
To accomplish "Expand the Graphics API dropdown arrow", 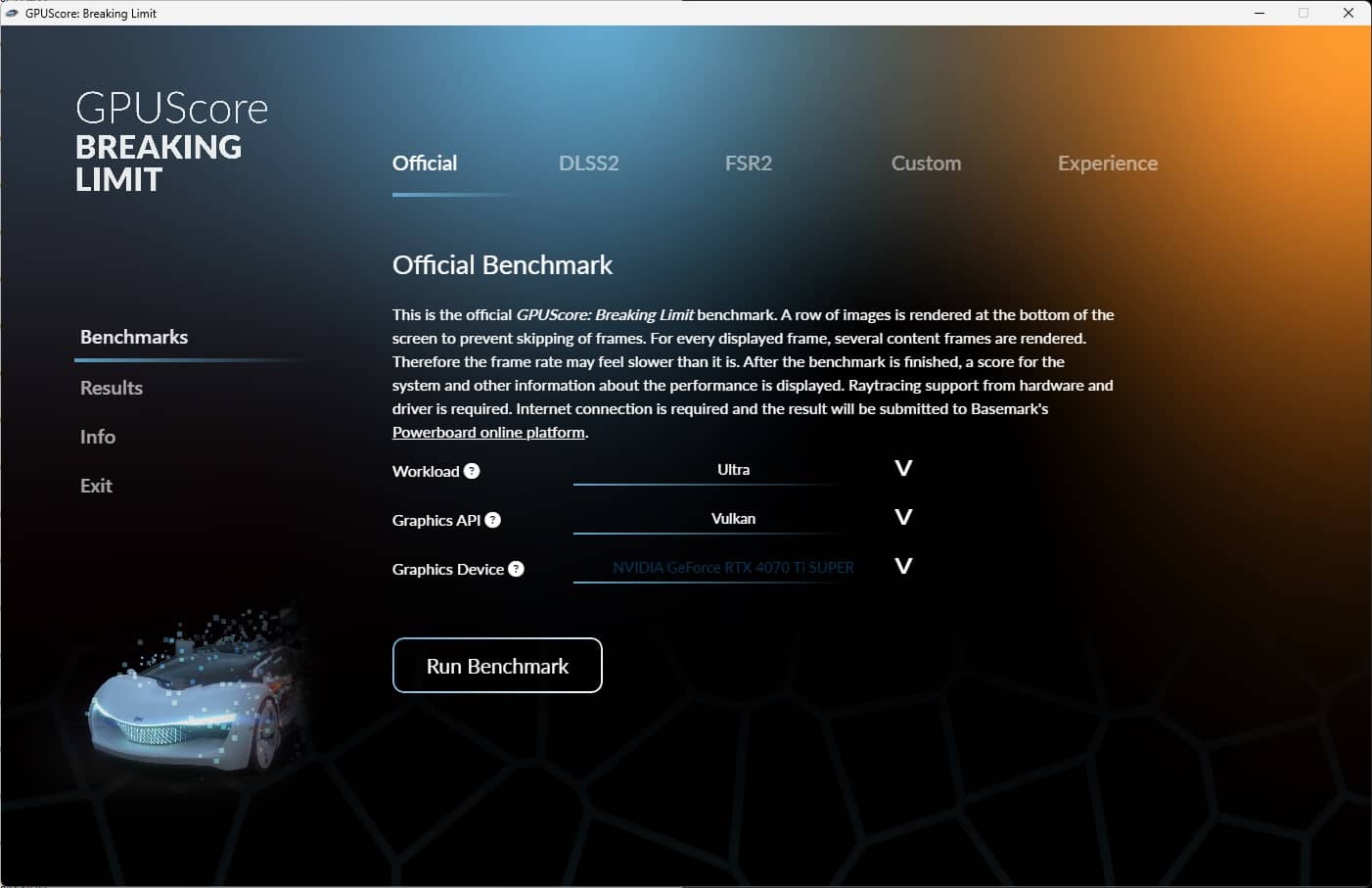I will pyautogui.click(x=903, y=517).
